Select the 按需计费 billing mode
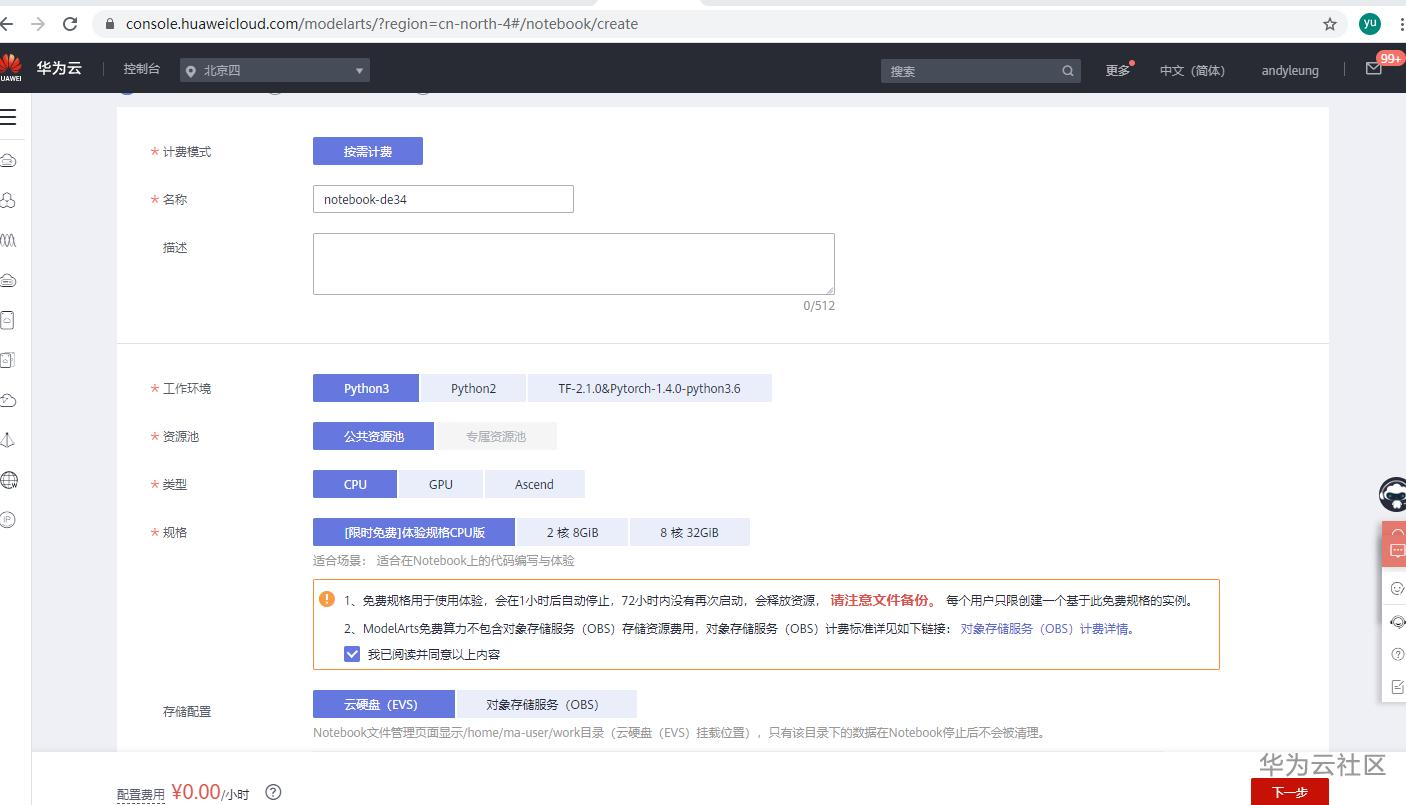This screenshot has height=805, width=1406. (368, 151)
